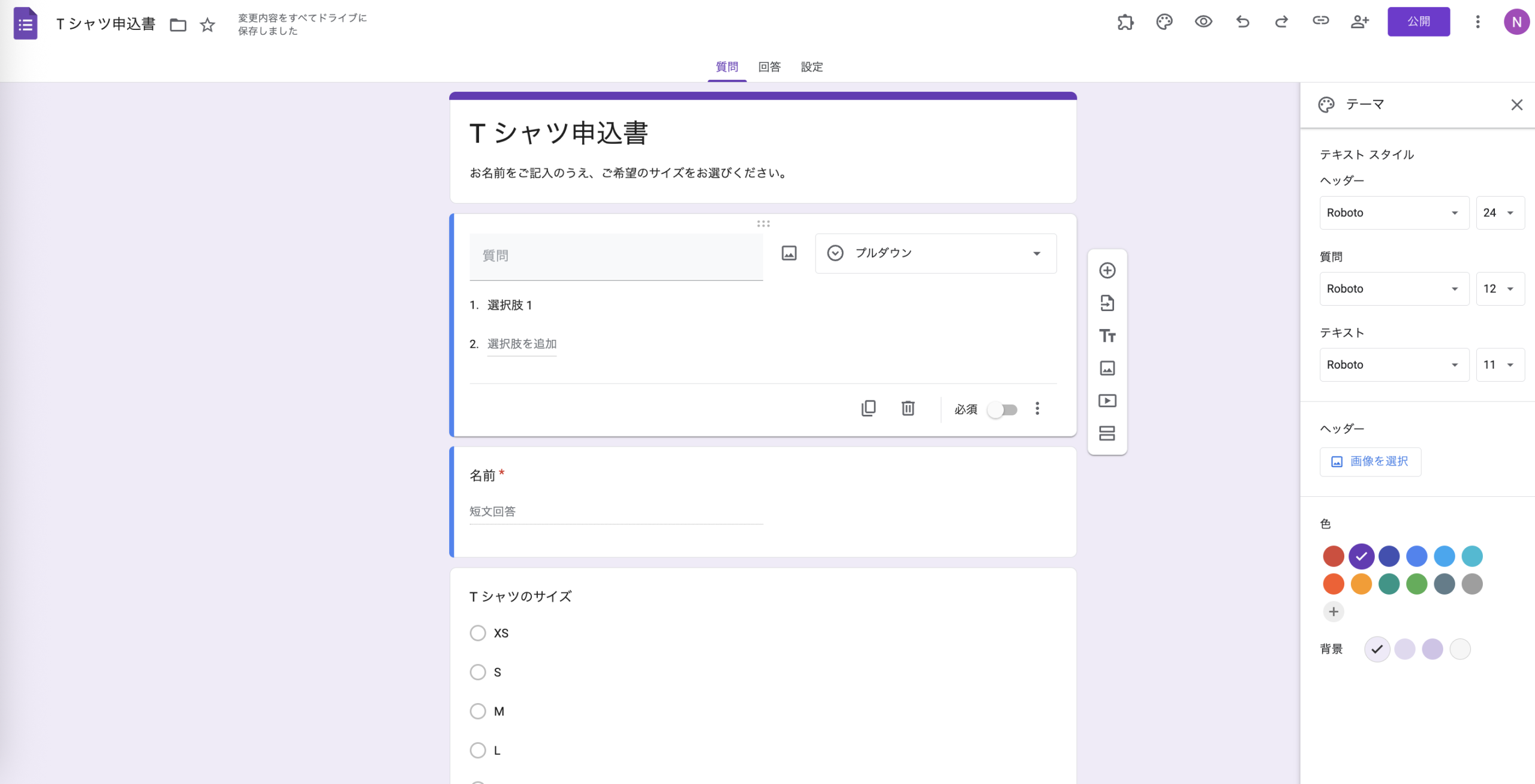Duplicate the pulldown question
This screenshot has width=1535, height=784.
tap(869, 408)
